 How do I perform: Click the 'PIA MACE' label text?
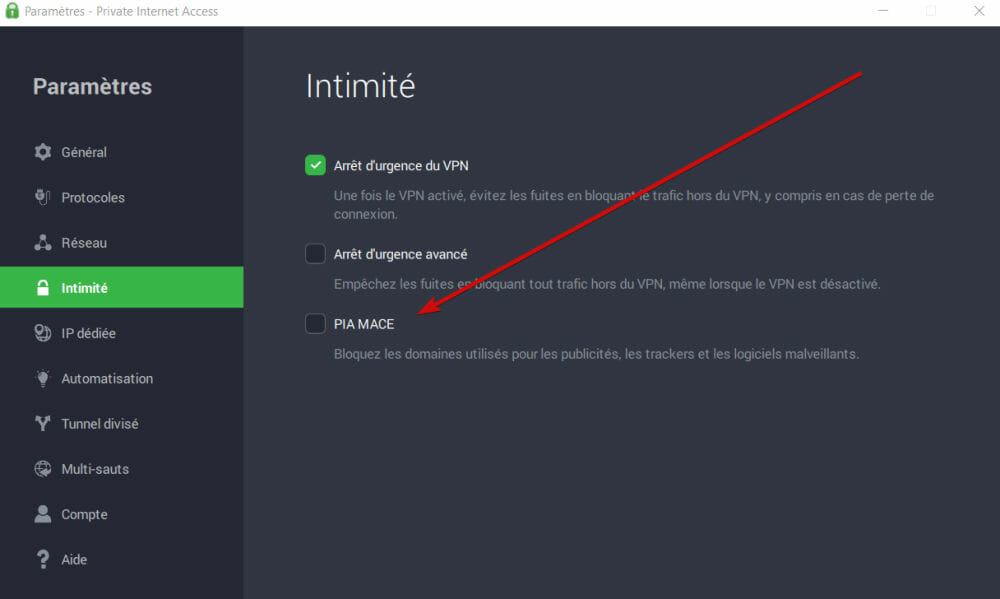click(364, 324)
